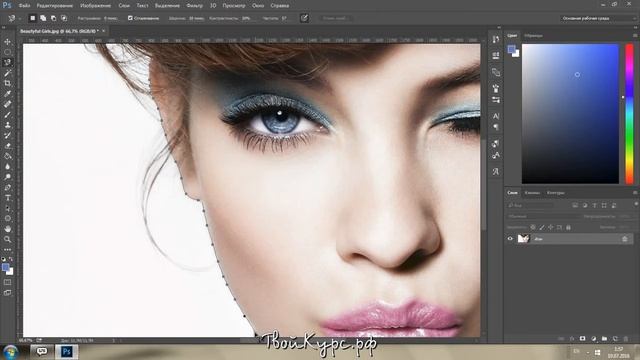Image resolution: width=640 pixels, height=360 pixels.
Task: Toggle lock transparent pixels
Action: point(533,227)
